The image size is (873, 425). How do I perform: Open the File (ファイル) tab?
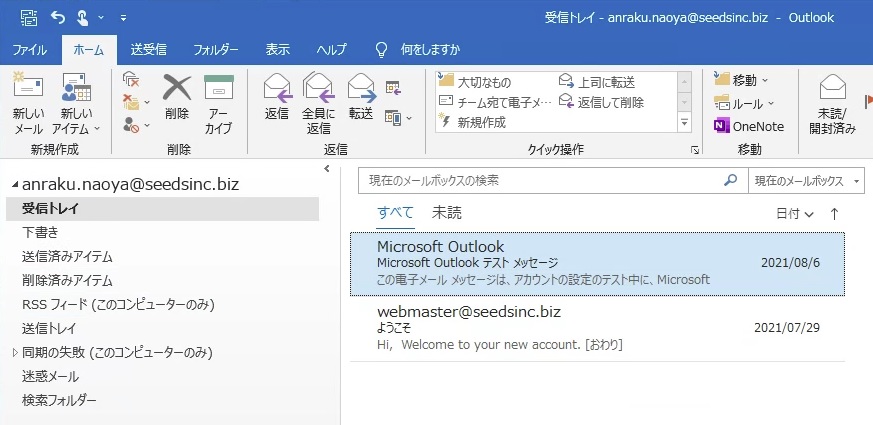(29, 49)
